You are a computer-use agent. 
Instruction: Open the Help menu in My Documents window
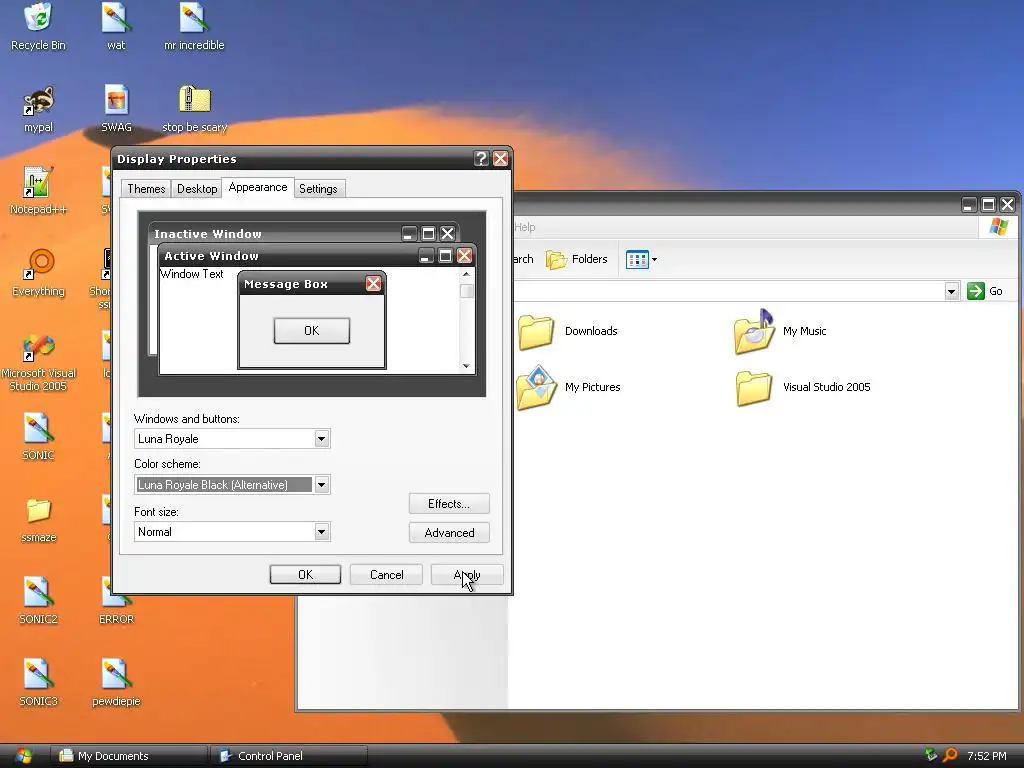524,227
